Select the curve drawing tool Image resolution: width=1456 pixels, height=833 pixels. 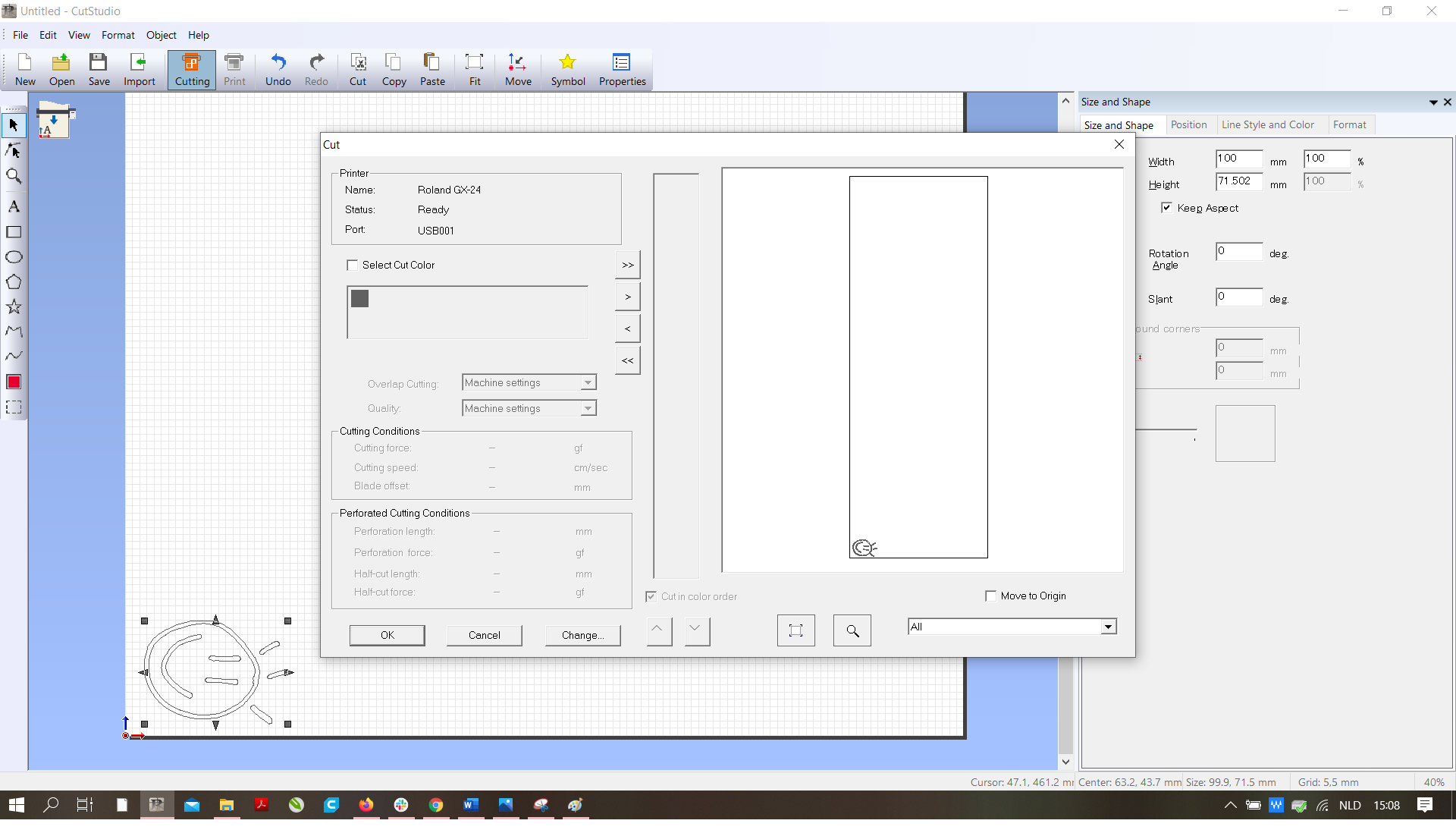[14, 356]
